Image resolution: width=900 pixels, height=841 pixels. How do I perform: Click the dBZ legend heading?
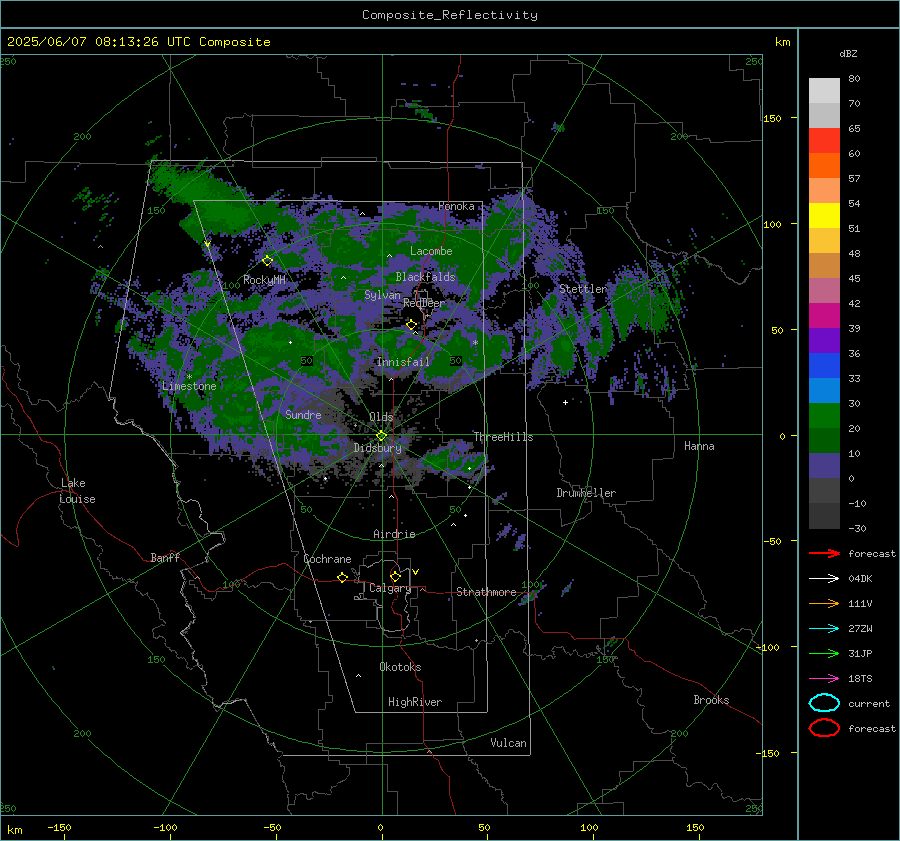pos(848,53)
